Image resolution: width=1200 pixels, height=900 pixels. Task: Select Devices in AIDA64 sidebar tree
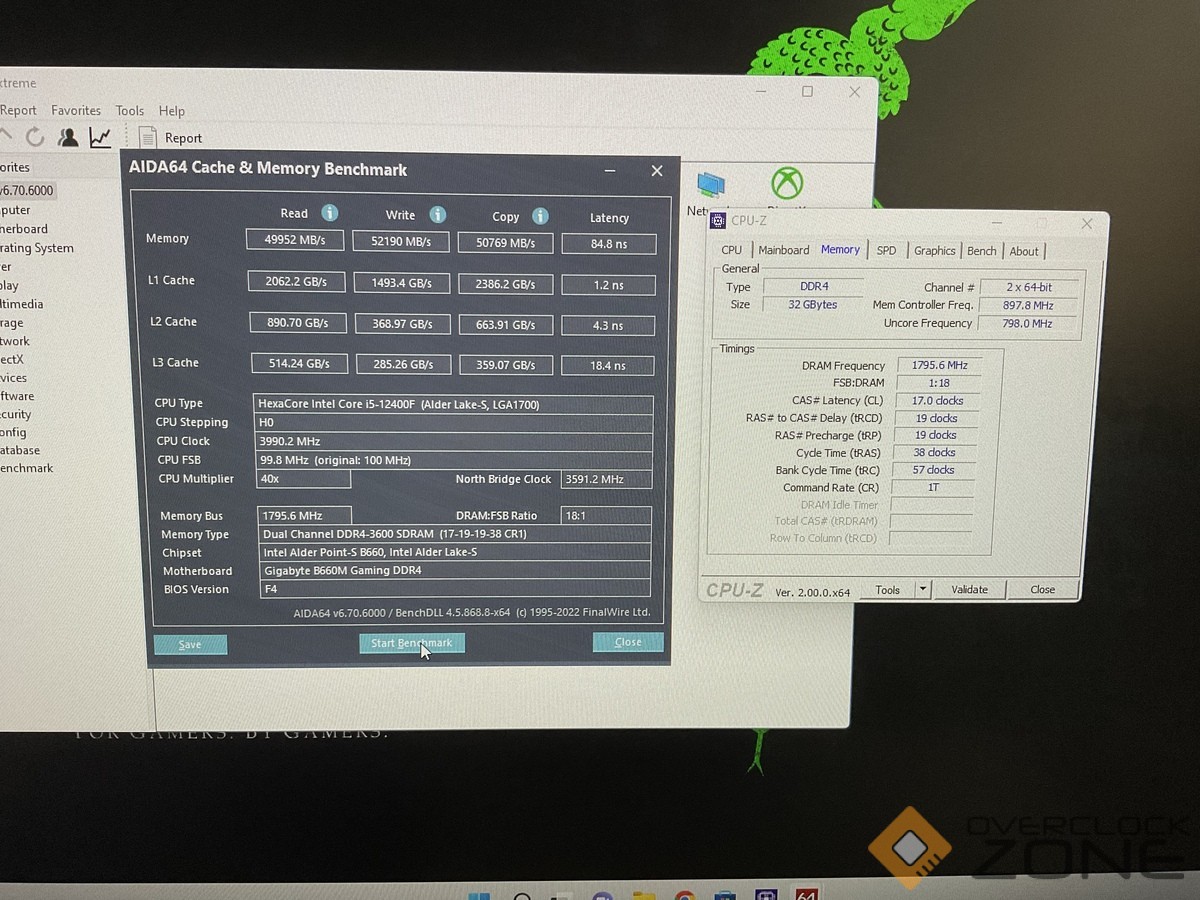(x=14, y=378)
